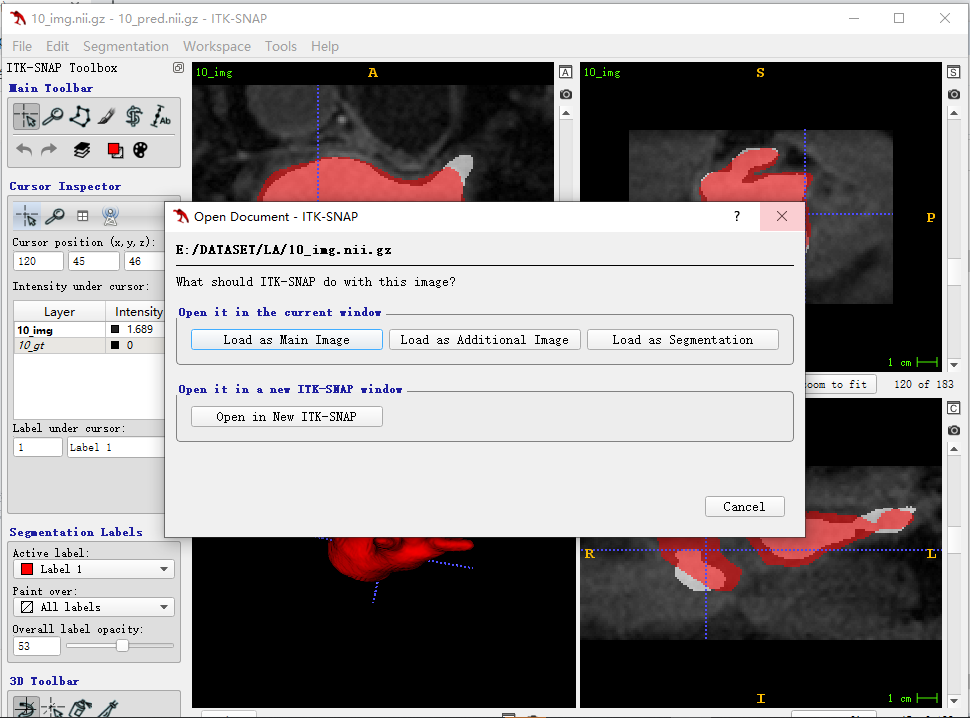970x718 pixels.
Task: Click the cursor z position field 46
Action: [144, 262]
